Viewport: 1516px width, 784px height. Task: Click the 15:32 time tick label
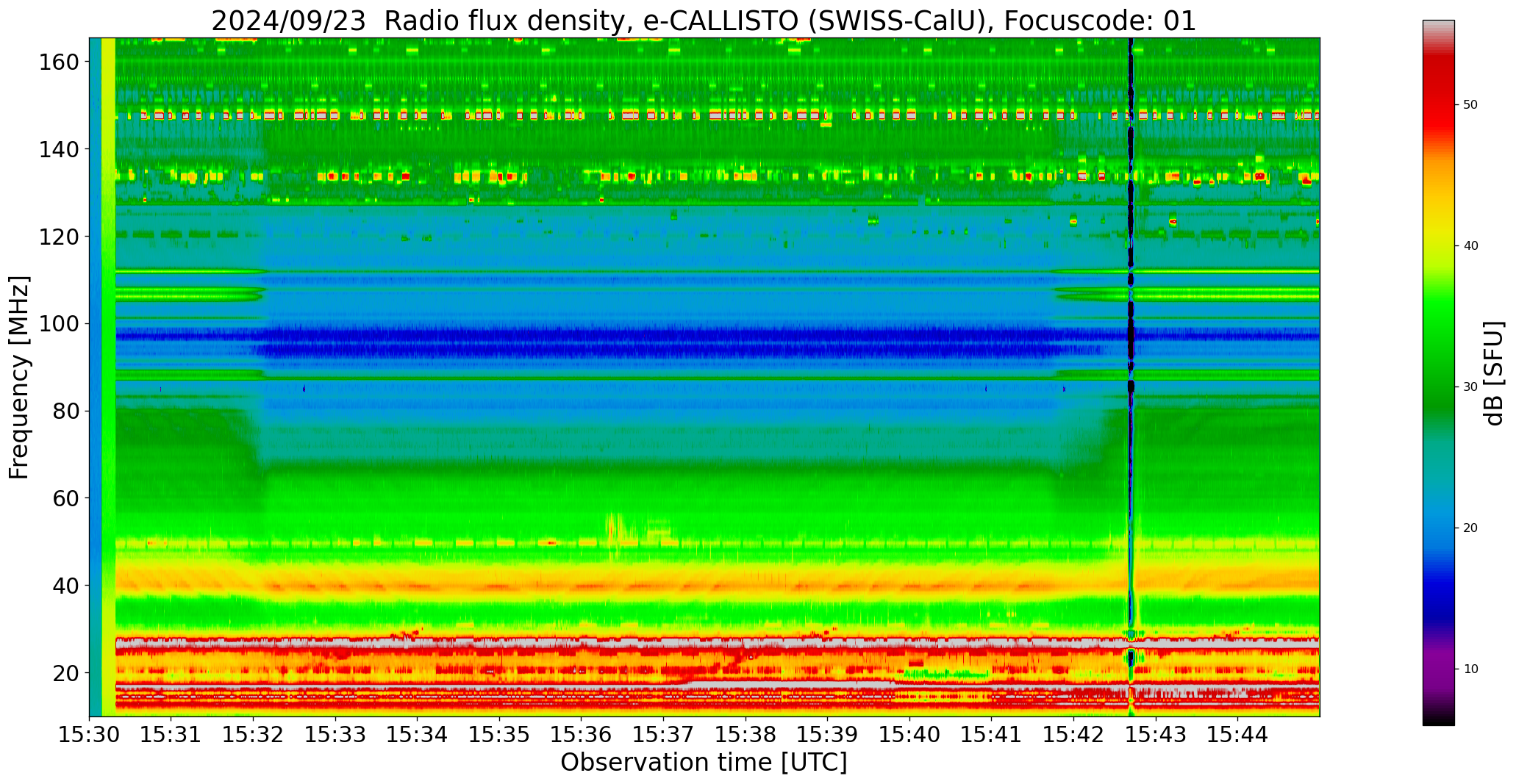click(x=254, y=733)
